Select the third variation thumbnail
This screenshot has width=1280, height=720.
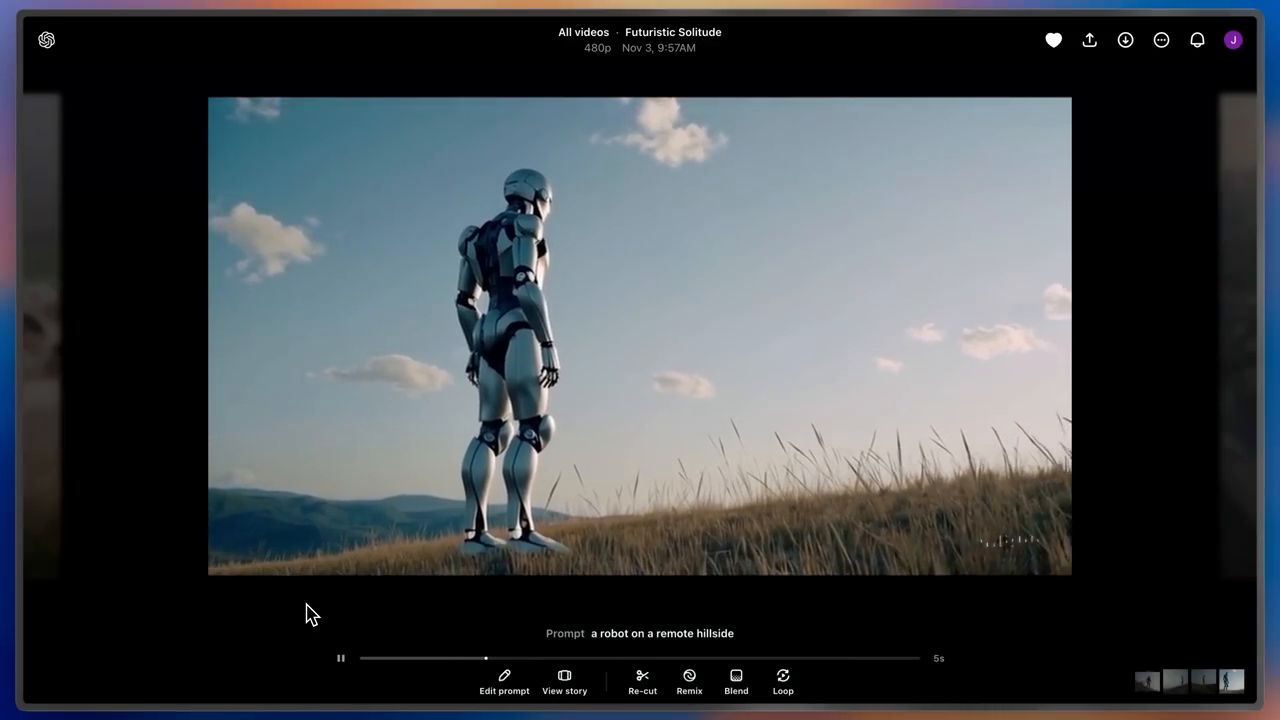point(1204,681)
